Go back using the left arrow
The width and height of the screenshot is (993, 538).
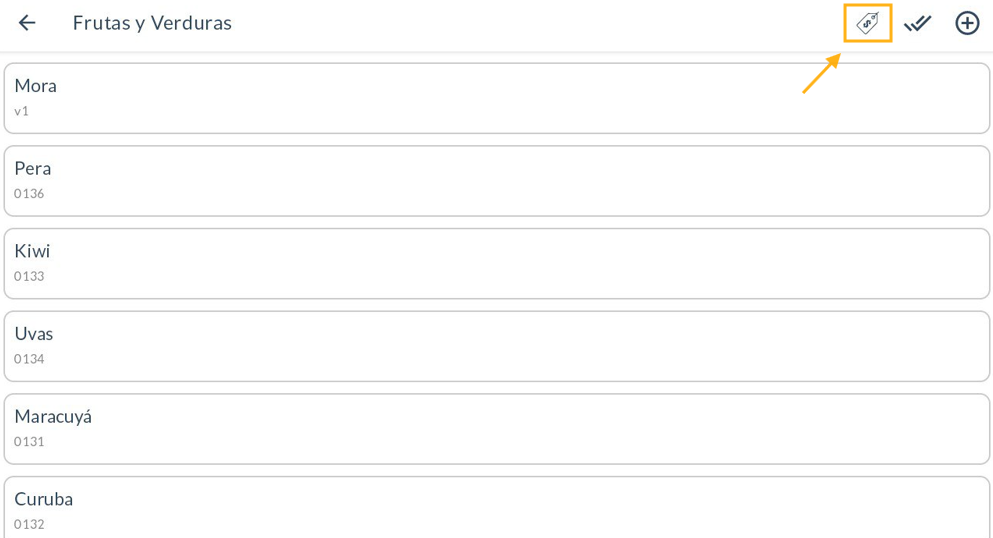(x=27, y=23)
